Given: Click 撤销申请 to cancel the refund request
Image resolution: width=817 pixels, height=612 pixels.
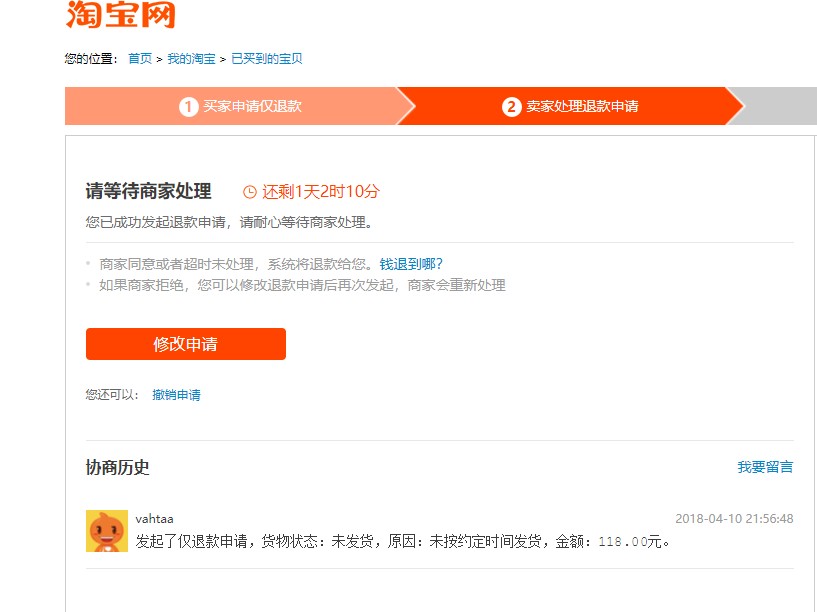Looking at the screenshot, I should tap(176, 395).
